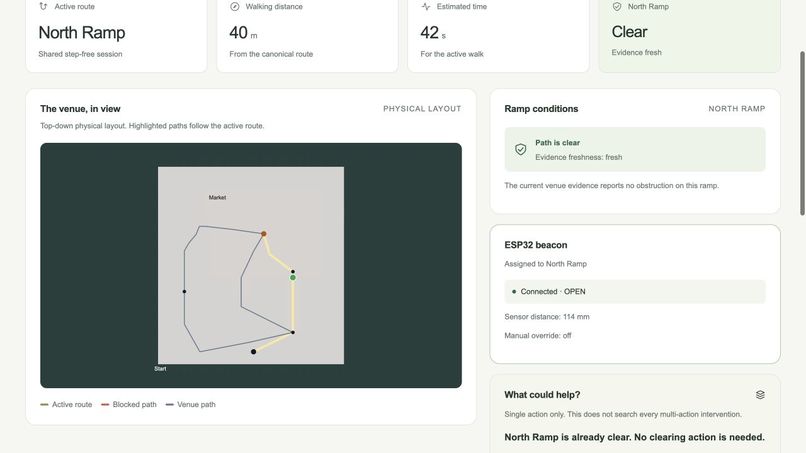Click From the canonical route text
The image size is (806, 453).
click(271, 54)
